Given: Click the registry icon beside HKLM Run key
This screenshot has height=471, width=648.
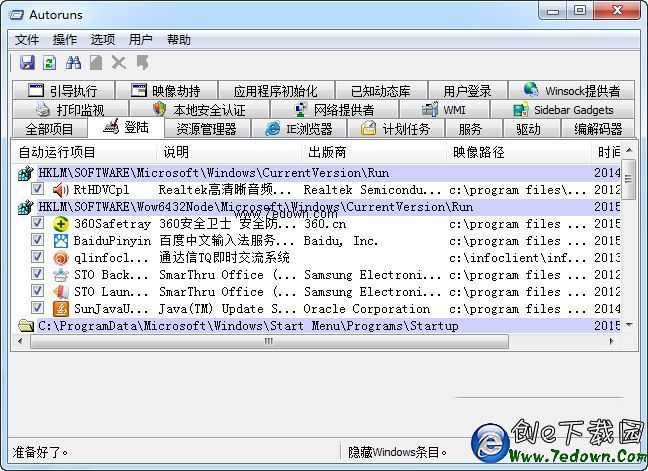Looking at the screenshot, I should click(x=25, y=173).
